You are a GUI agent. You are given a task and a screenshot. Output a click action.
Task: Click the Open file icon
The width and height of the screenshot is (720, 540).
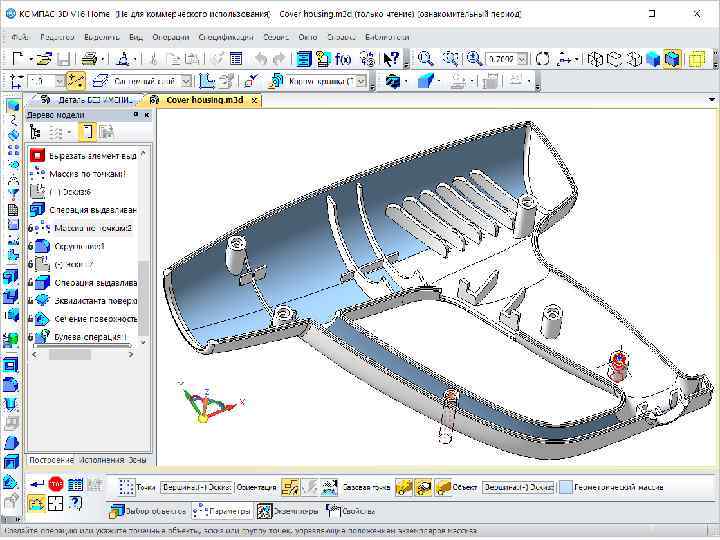(x=44, y=59)
